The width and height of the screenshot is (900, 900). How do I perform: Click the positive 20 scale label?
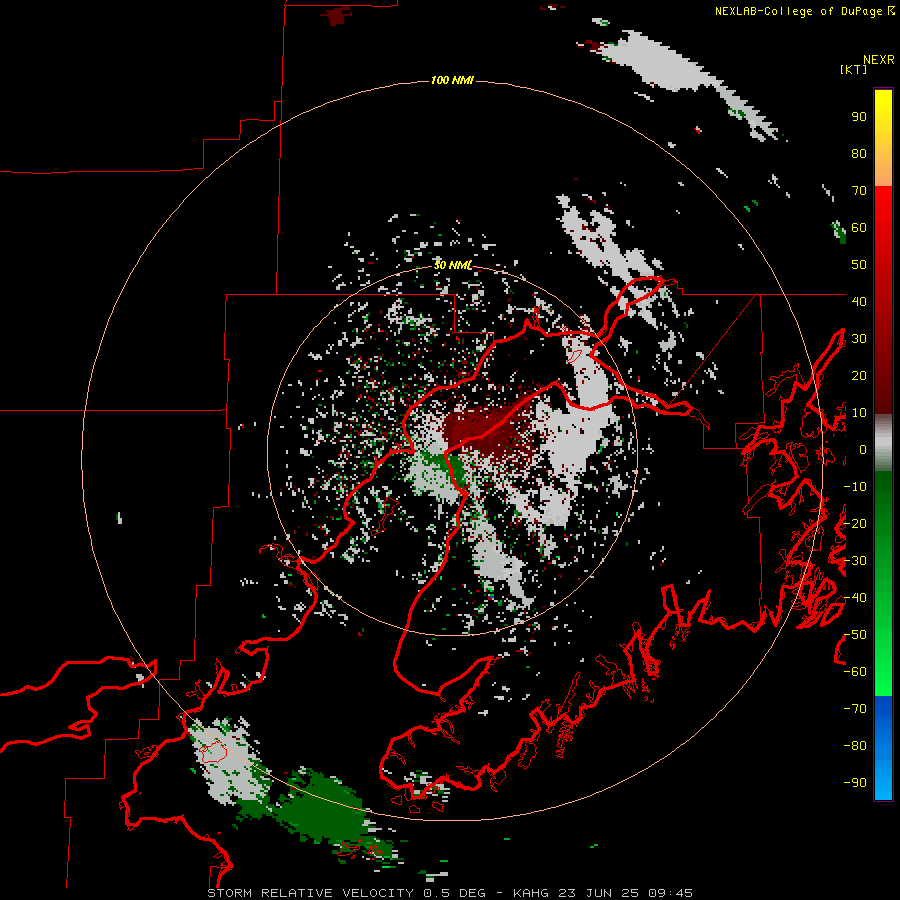pos(859,375)
